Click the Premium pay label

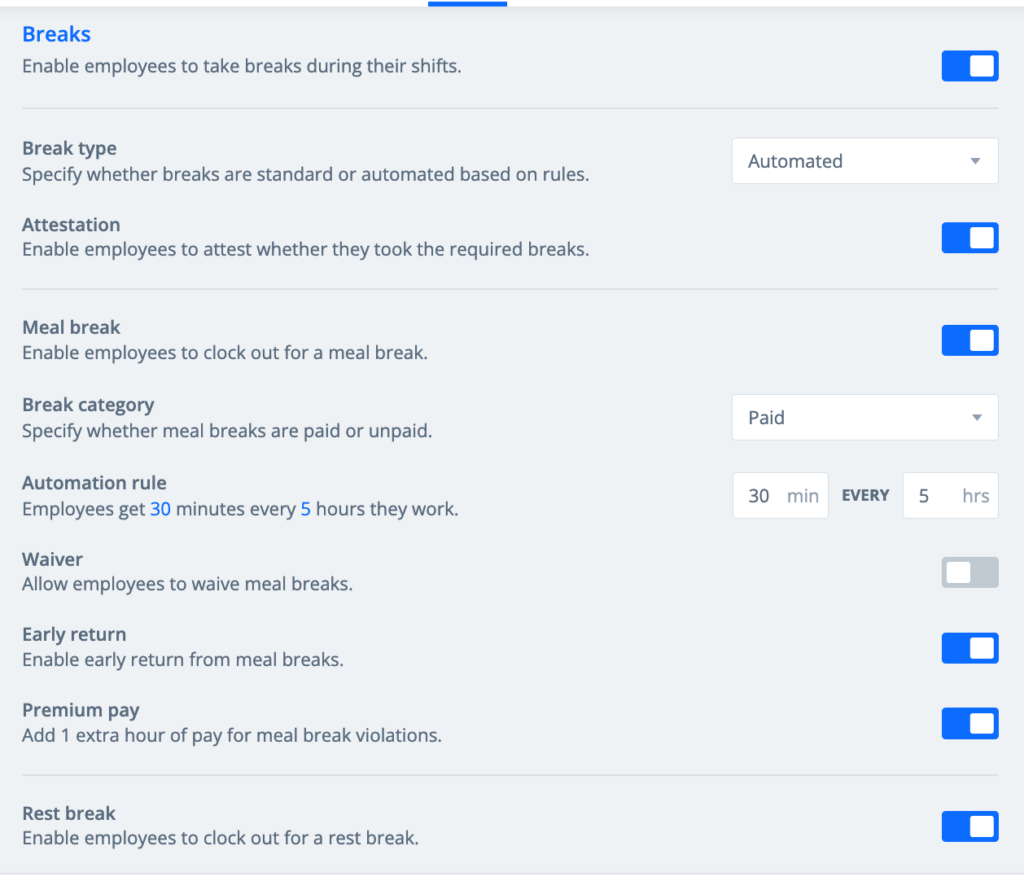pos(81,711)
